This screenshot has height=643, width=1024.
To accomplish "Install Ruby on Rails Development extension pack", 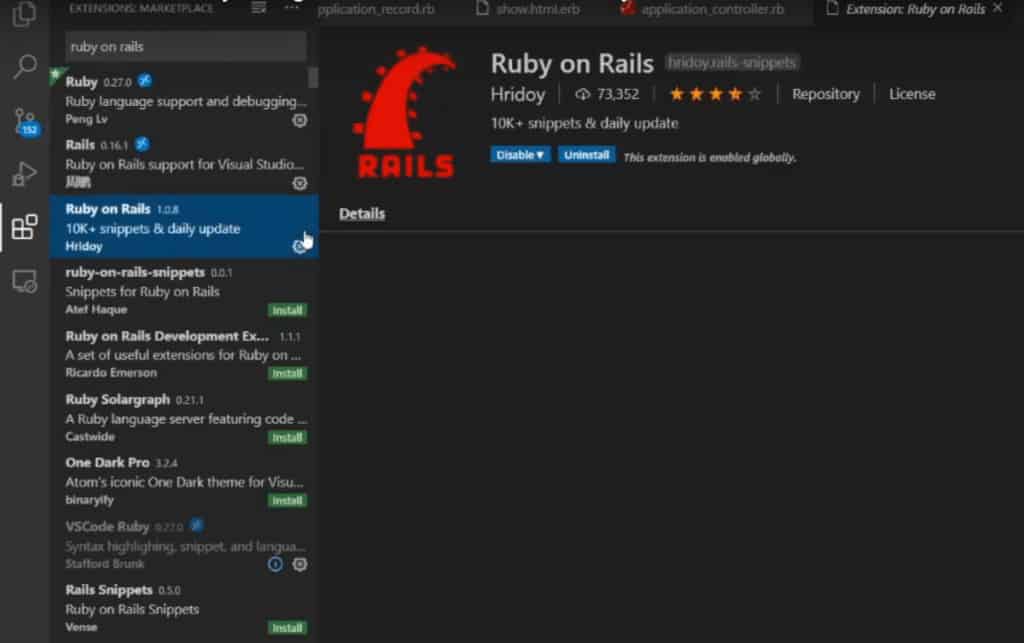I will [x=287, y=373].
